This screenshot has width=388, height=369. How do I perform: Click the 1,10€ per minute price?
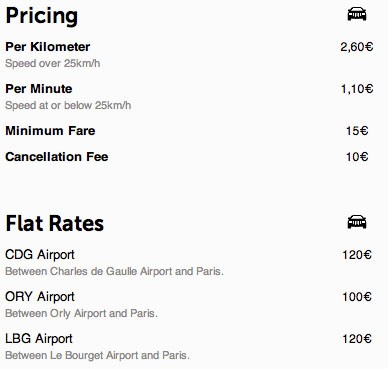(357, 89)
